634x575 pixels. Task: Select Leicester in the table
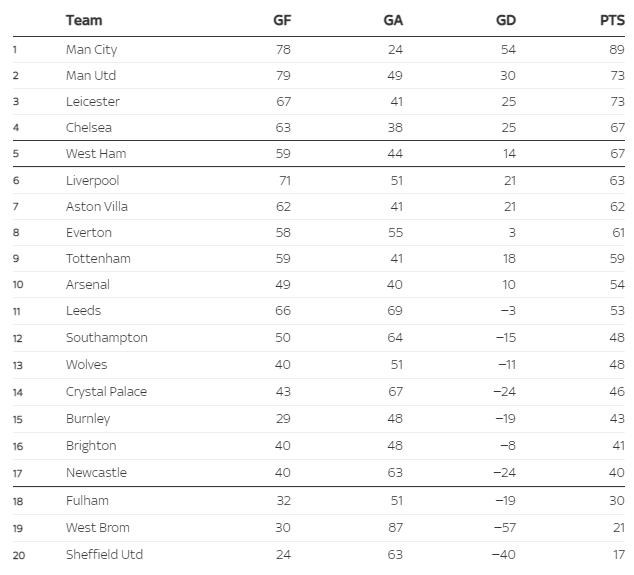tap(92, 101)
